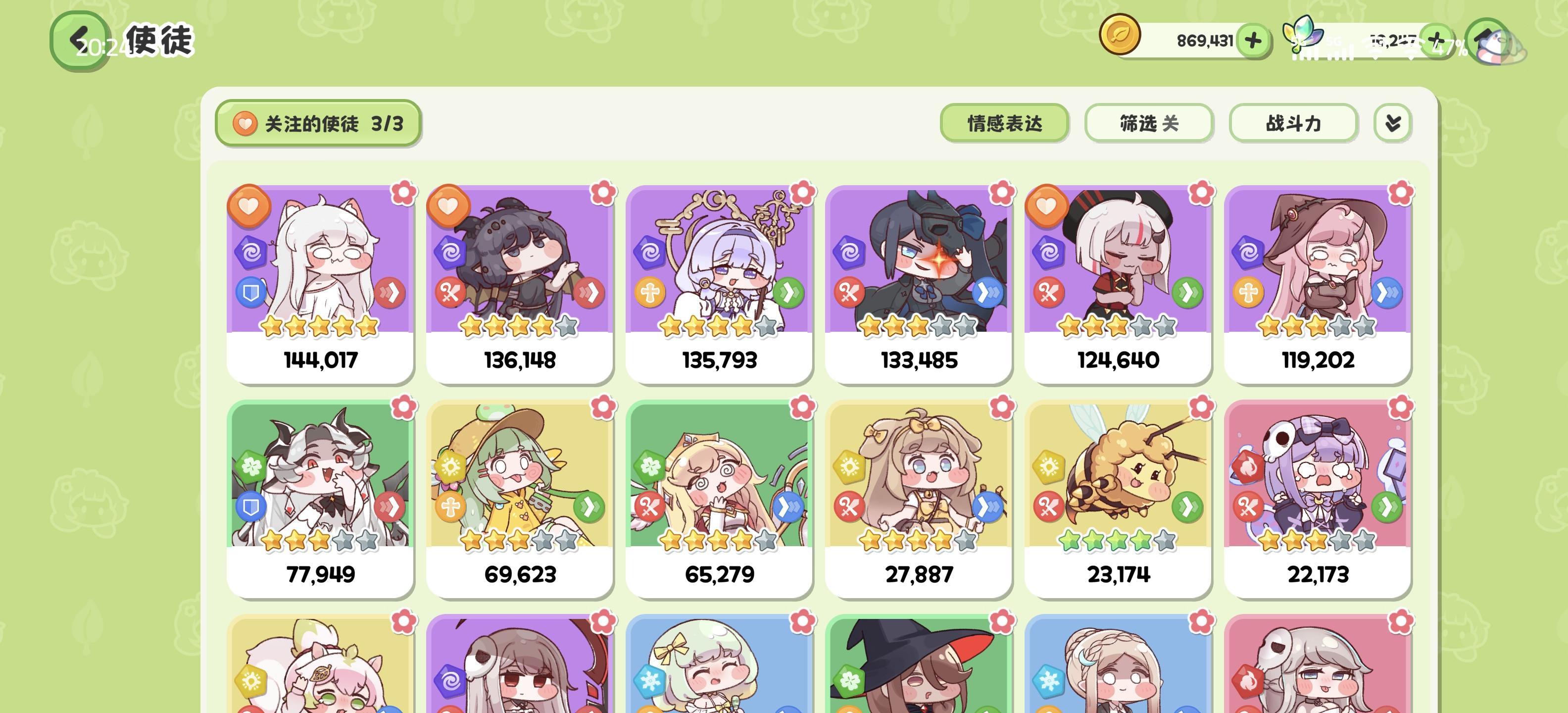Select witch-hat apostle thumbnail in bottom row
The image size is (1568, 713).
pos(919,664)
